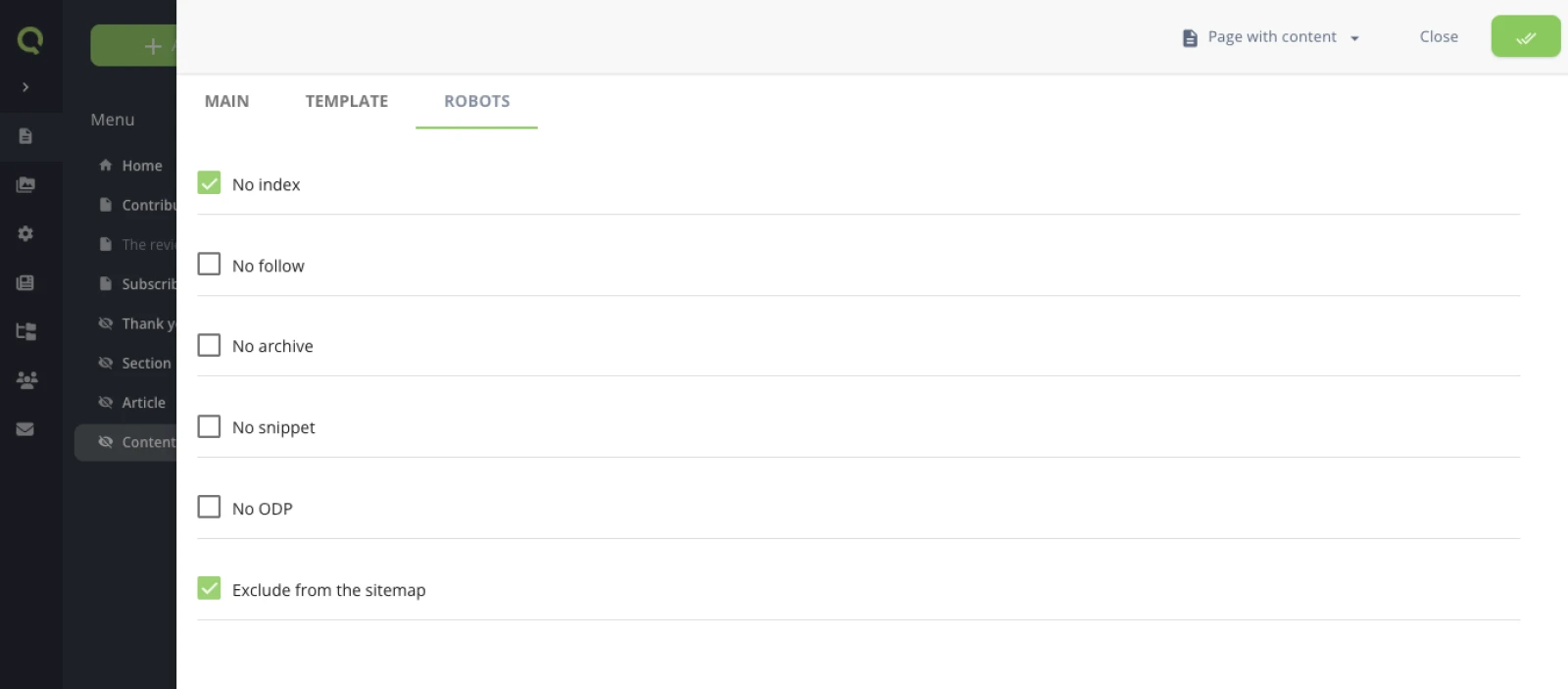Click the hidden-eye icon beside Section

[x=106, y=363]
